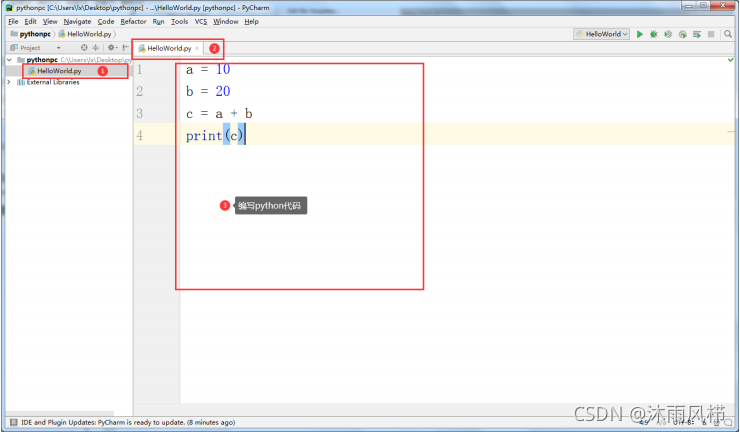The width and height of the screenshot is (740, 432).
Task: Click the concurrency diagram run icon
Action: click(x=697, y=34)
